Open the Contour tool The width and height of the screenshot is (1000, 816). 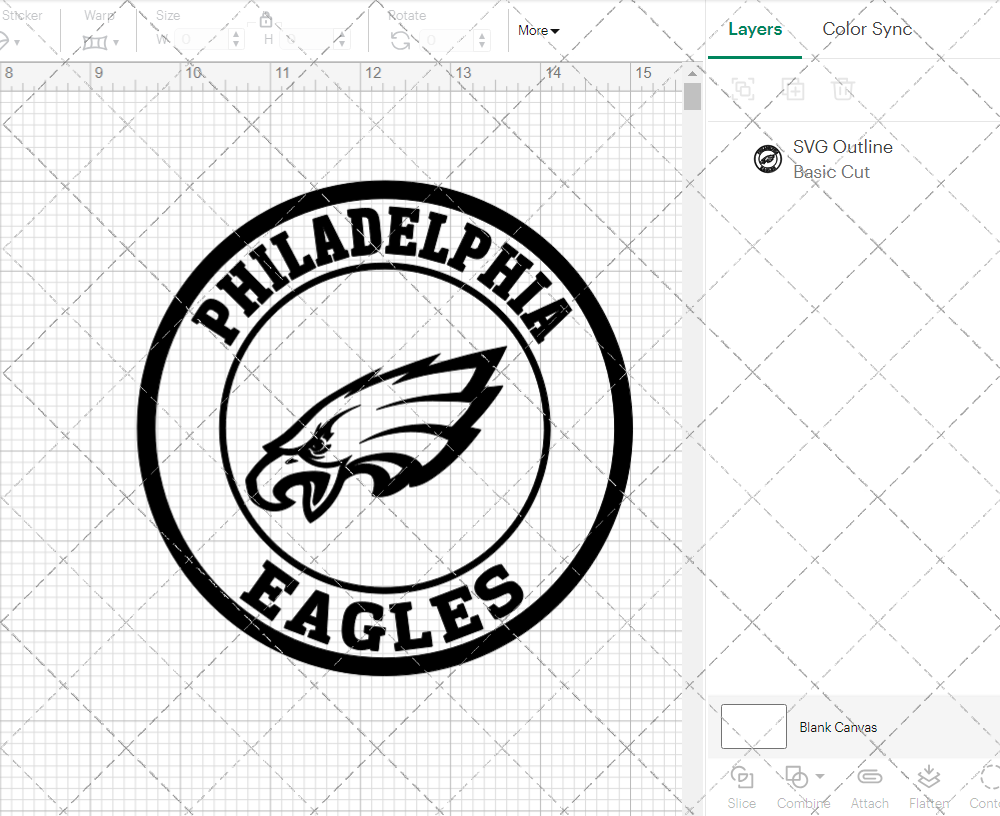(x=985, y=778)
